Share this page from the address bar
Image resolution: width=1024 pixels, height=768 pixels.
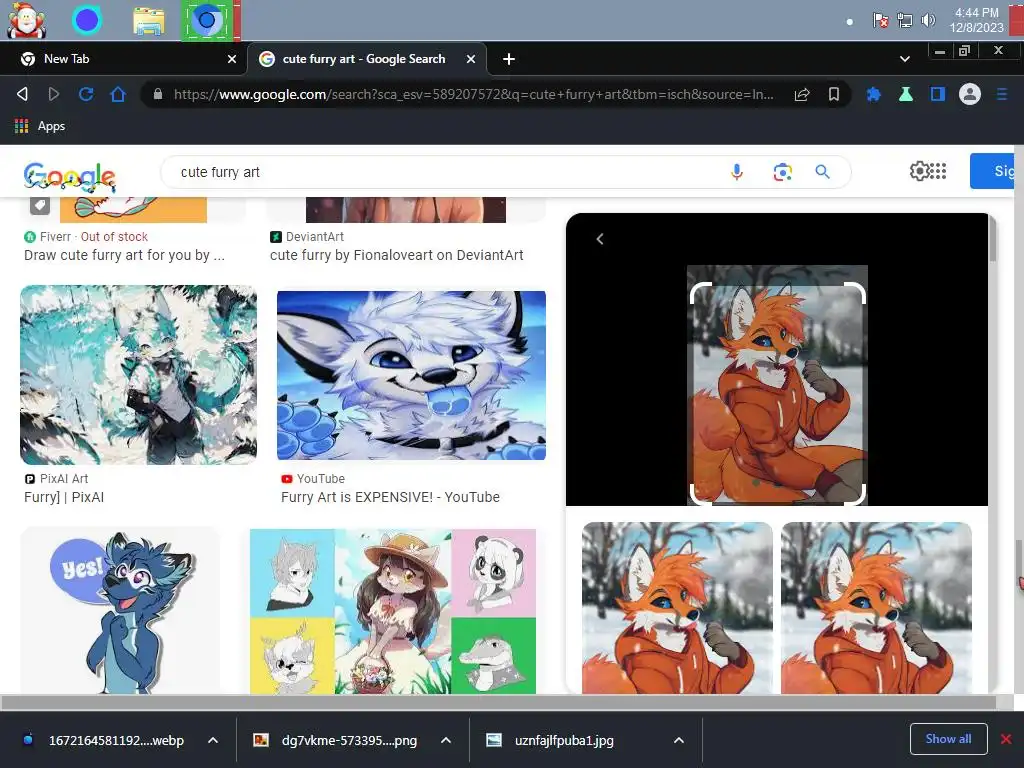(802, 94)
